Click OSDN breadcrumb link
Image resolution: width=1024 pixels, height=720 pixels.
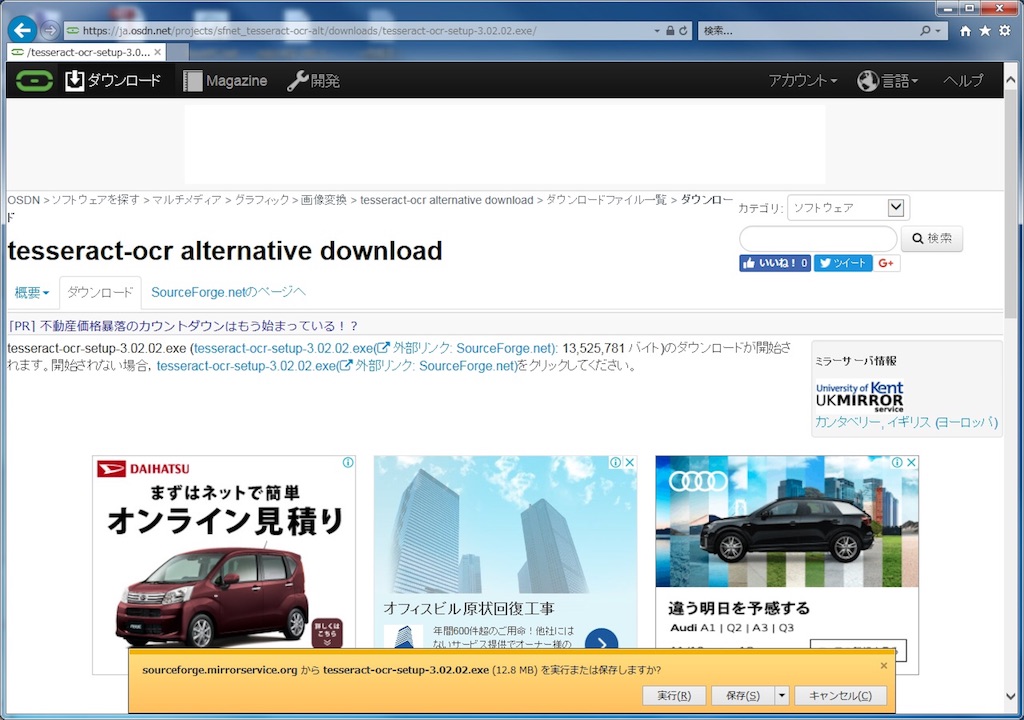[x=24, y=200]
